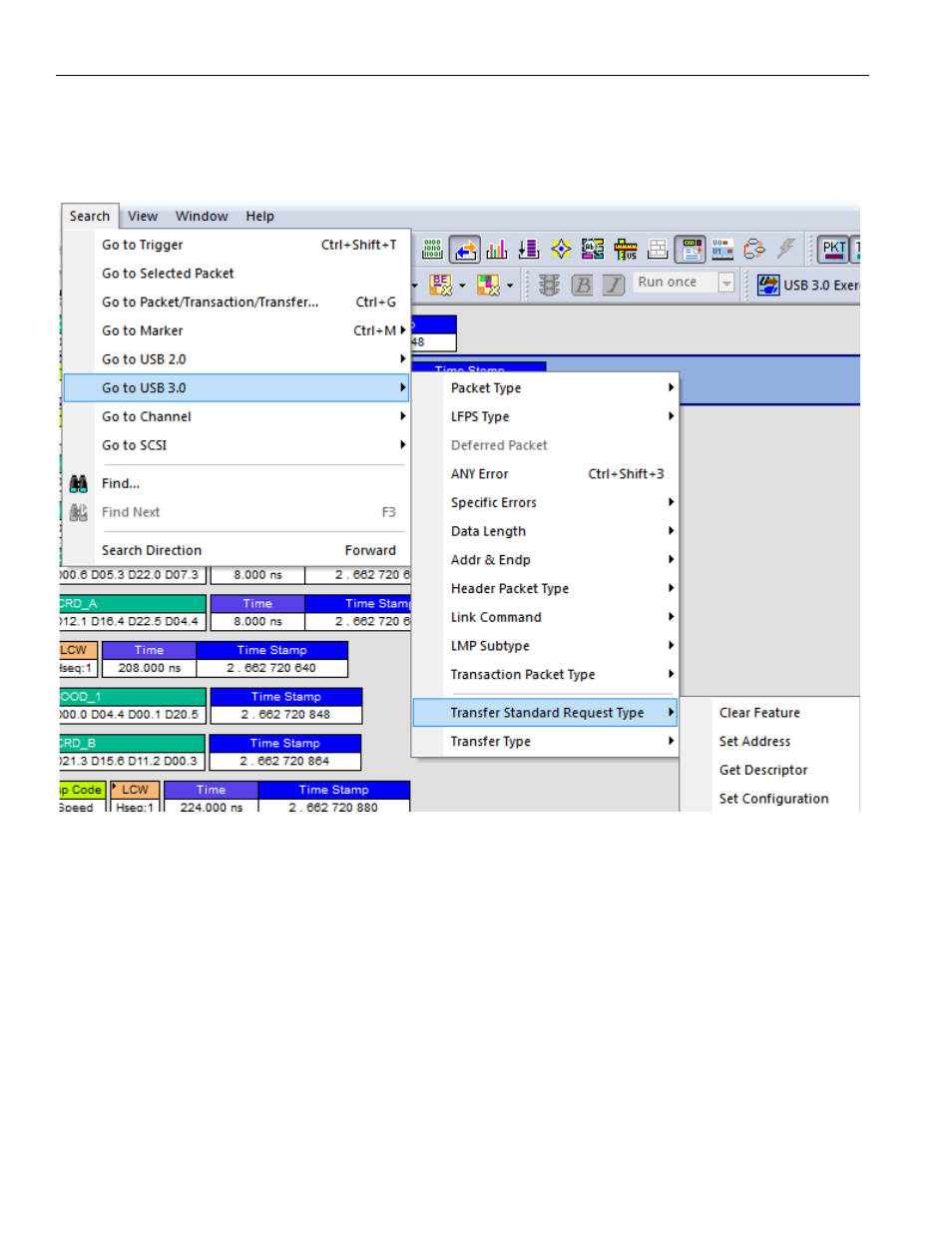Viewport: 952px width, 1233px height.
Task: Choose Get Descriptor request
Action: point(769,770)
